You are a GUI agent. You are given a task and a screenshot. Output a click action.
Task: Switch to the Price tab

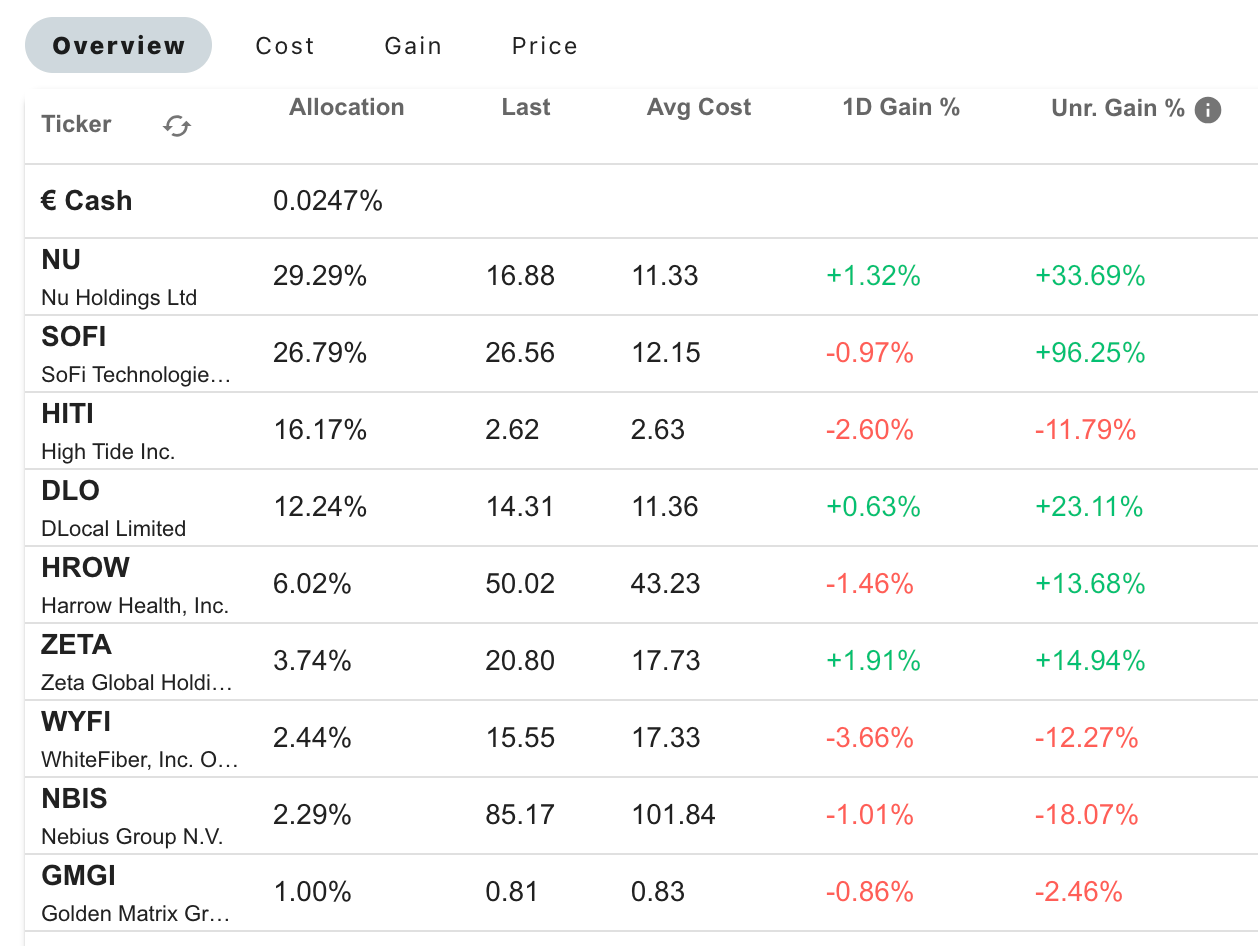pyautogui.click(x=544, y=45)
